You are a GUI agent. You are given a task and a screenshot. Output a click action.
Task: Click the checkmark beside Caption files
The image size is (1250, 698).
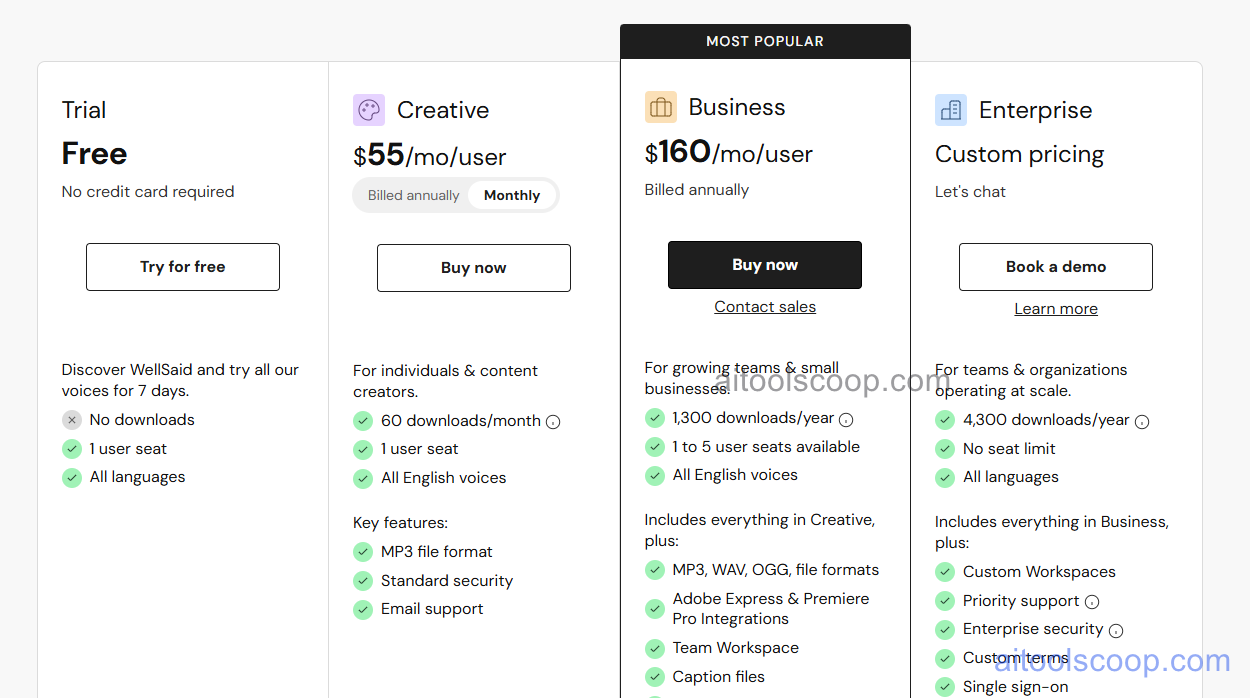coord(655,677)
